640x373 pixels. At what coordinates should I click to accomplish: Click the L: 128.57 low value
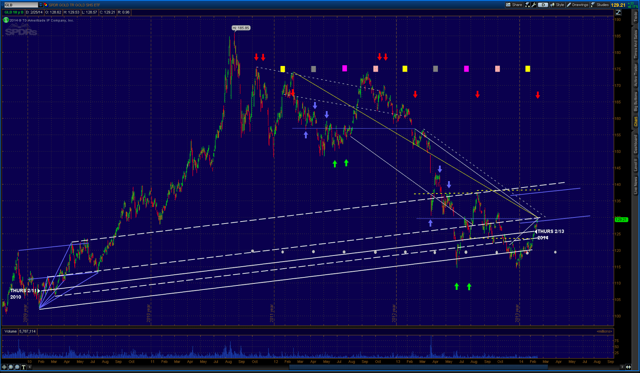point(90,12)
